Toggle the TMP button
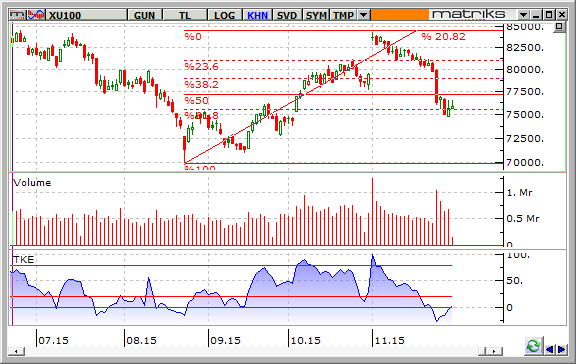576x364 pixels. coord(343,15)
